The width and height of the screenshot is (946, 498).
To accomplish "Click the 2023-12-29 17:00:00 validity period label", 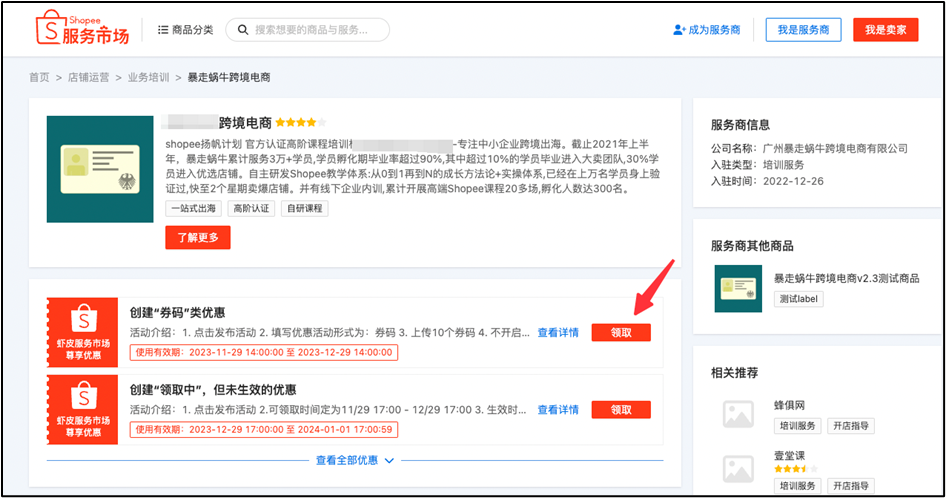I will 264,430.
